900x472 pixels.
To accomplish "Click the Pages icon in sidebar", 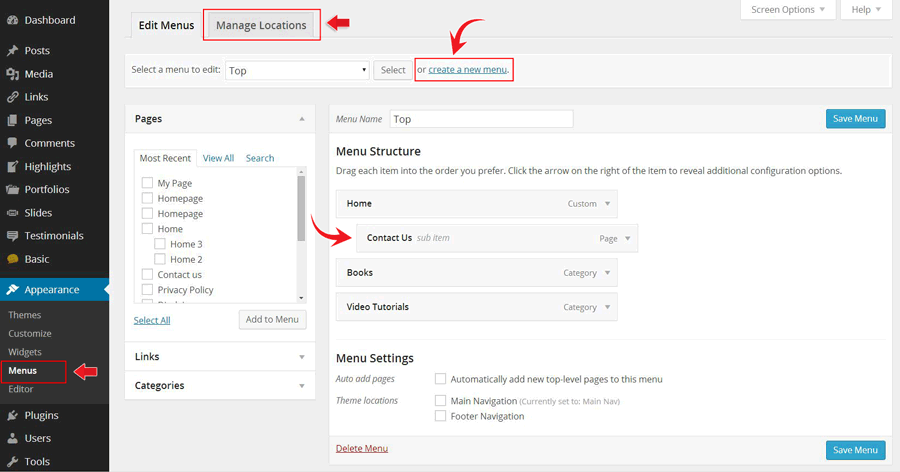I will coord(12,121).
